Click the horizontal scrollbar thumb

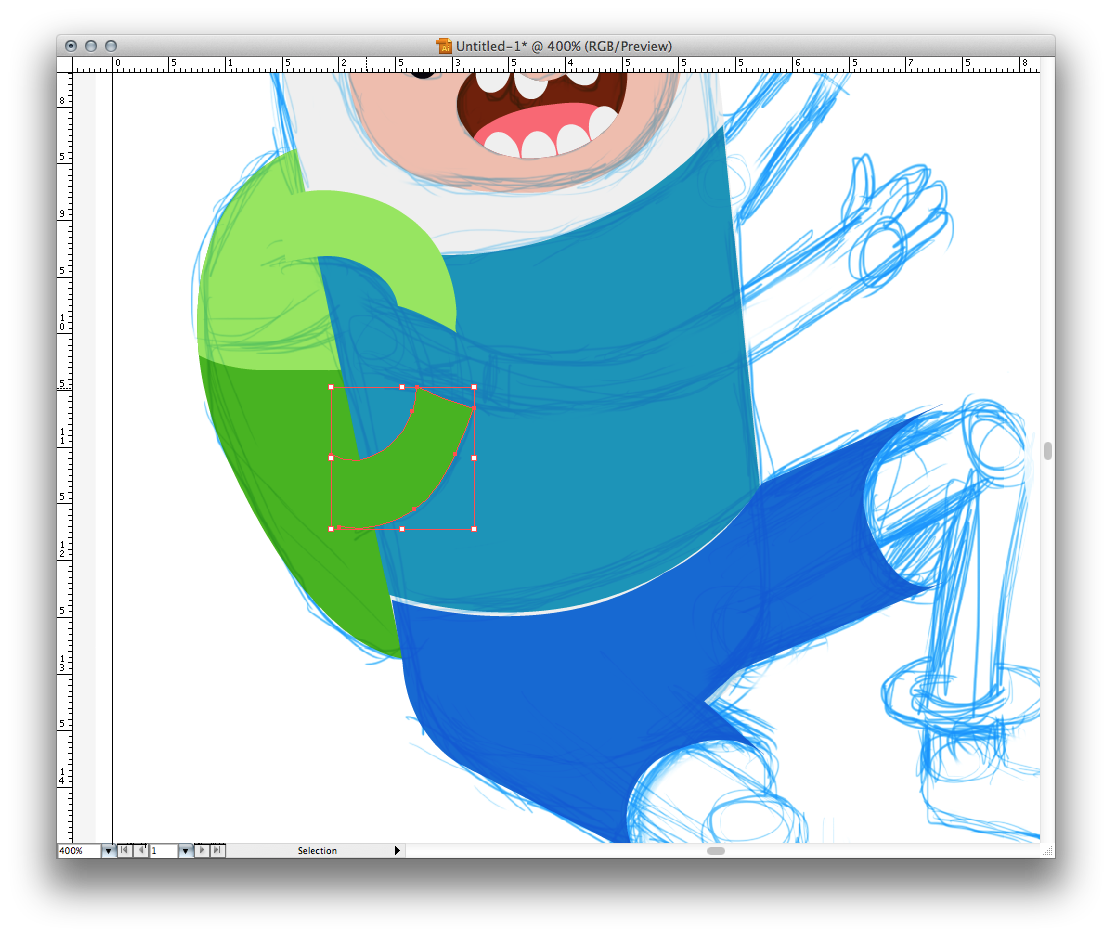click(715, 851)
